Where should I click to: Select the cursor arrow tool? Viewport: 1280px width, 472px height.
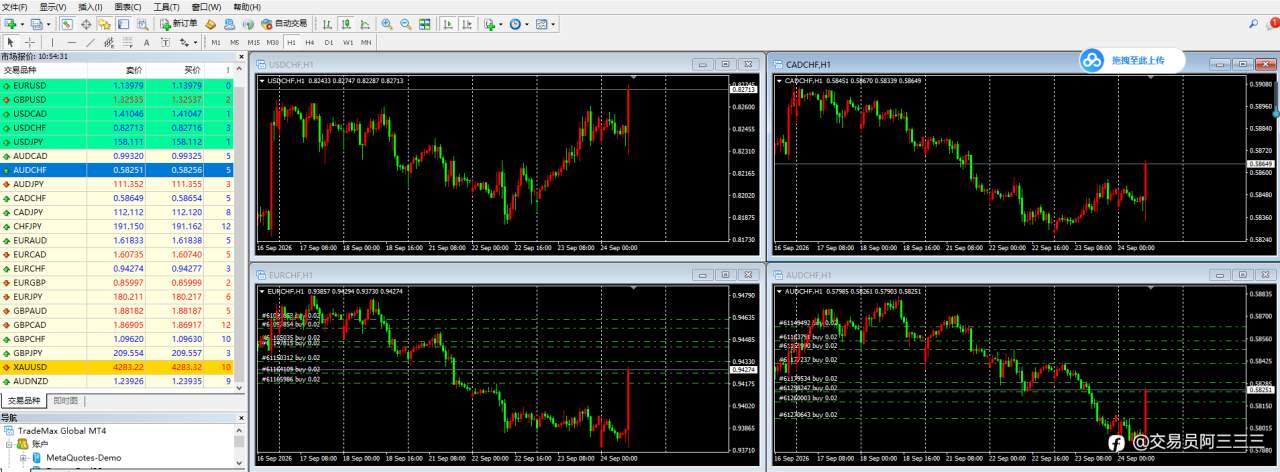click(11, 42)
